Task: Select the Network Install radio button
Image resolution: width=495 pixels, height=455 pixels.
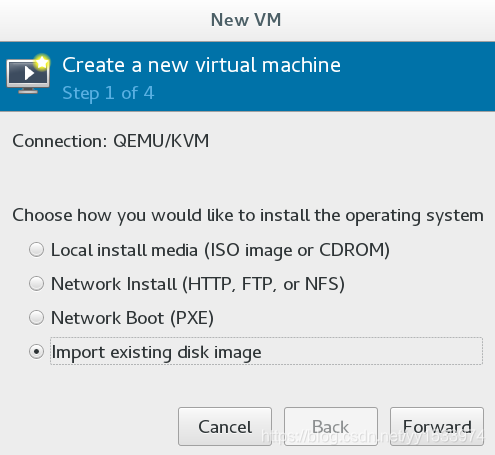Action: [x=36, y=284]
